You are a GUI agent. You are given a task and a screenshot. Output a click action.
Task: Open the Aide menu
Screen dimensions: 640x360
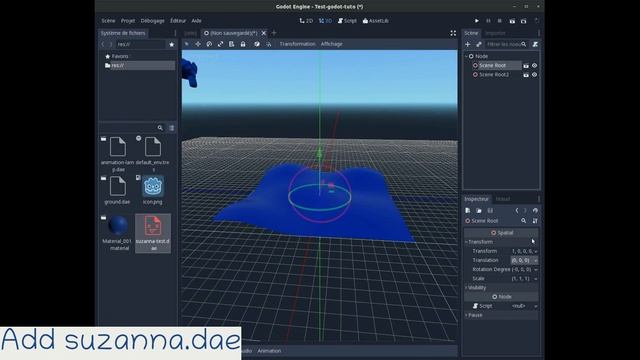click(196, 21)
